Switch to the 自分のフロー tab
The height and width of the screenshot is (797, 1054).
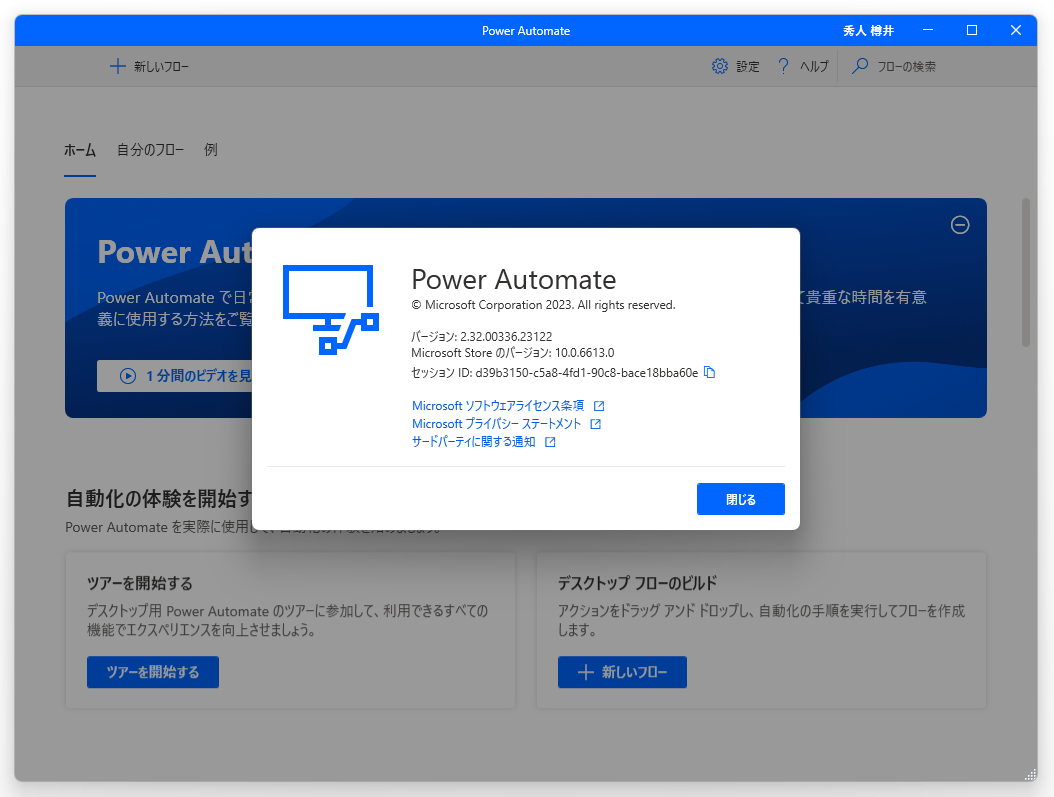click(x=148, y=150)
